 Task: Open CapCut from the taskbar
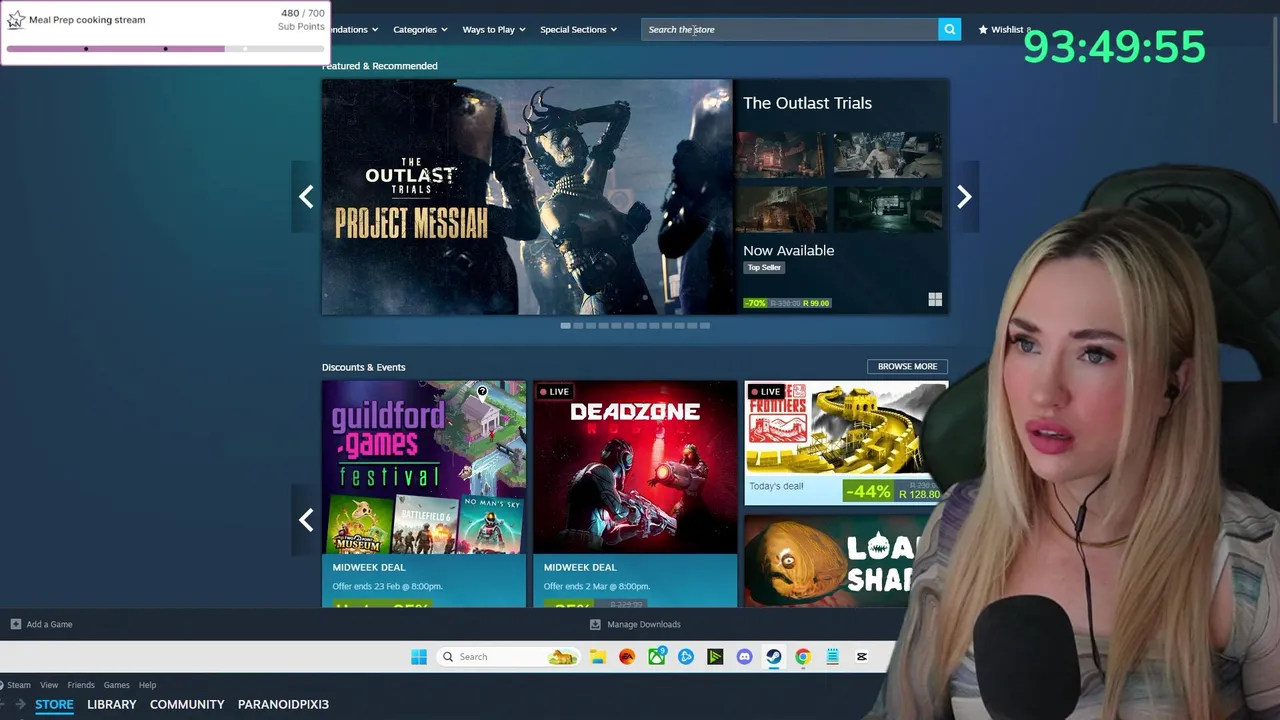click(861, 657)
